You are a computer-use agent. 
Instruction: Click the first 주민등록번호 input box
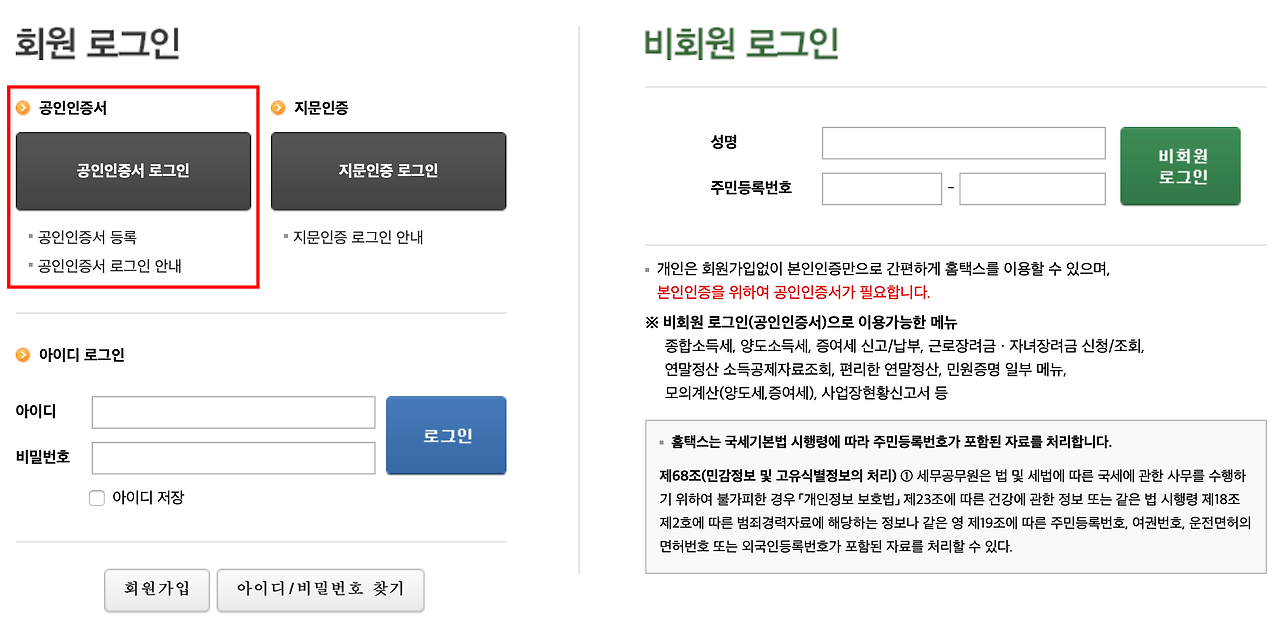[x=882, y=189]
